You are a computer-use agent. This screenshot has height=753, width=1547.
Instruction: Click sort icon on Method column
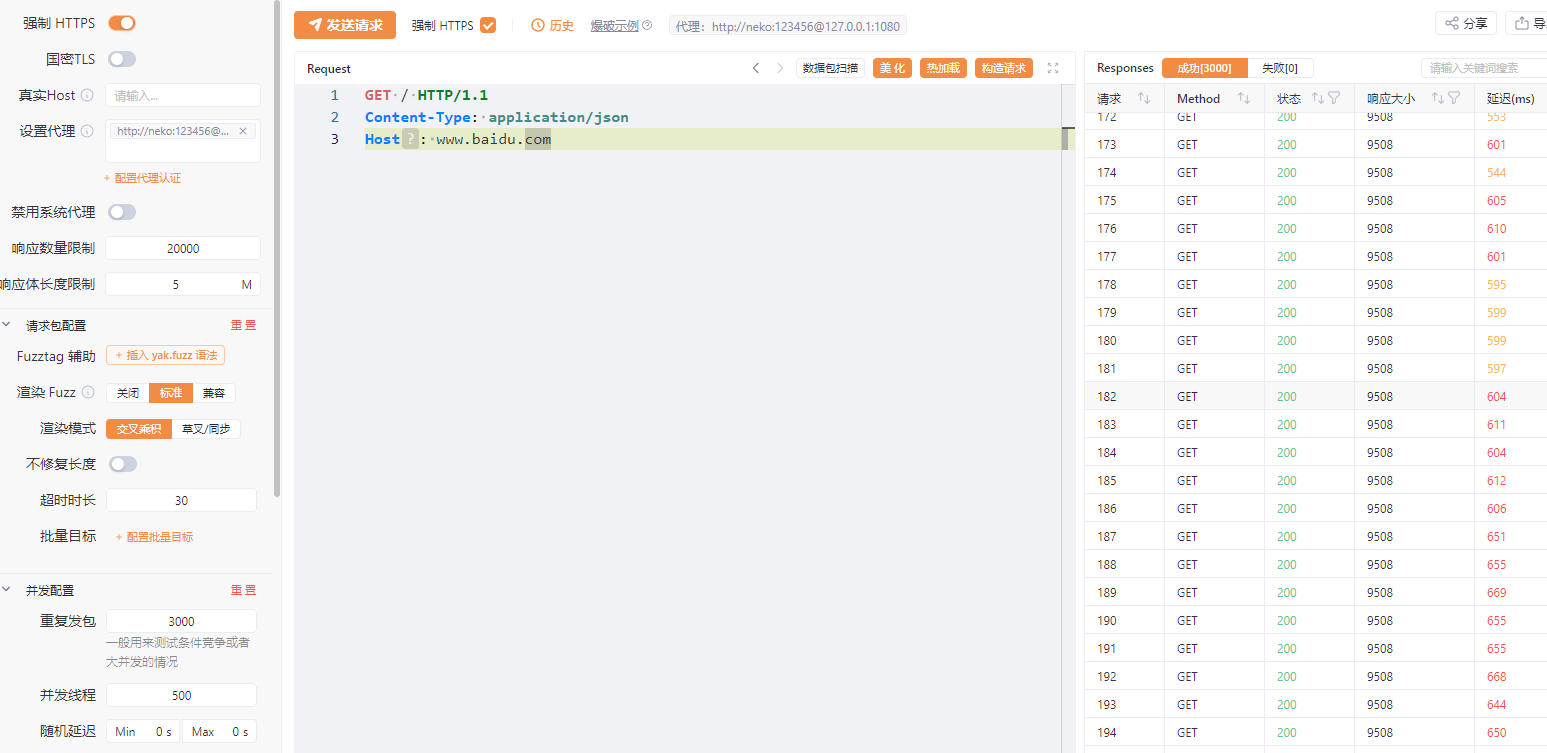click(x=1244, y=98)
